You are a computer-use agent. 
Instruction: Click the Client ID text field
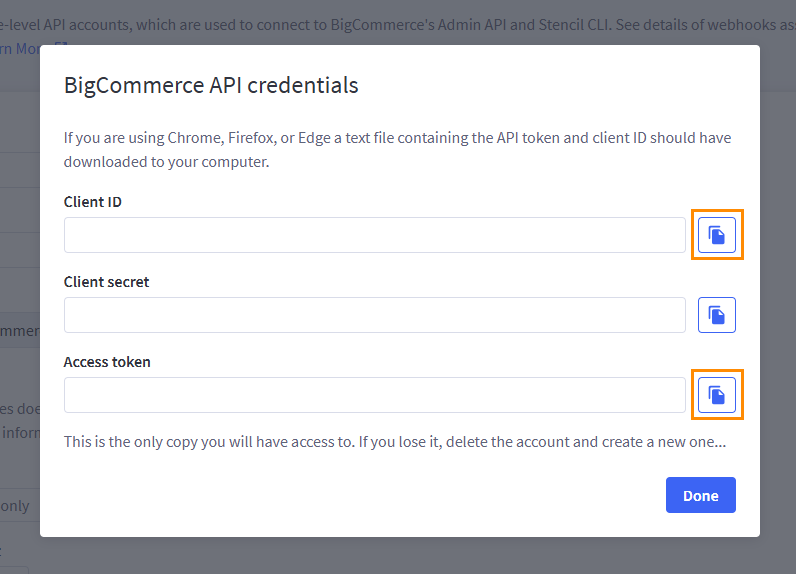click(374, 235)
